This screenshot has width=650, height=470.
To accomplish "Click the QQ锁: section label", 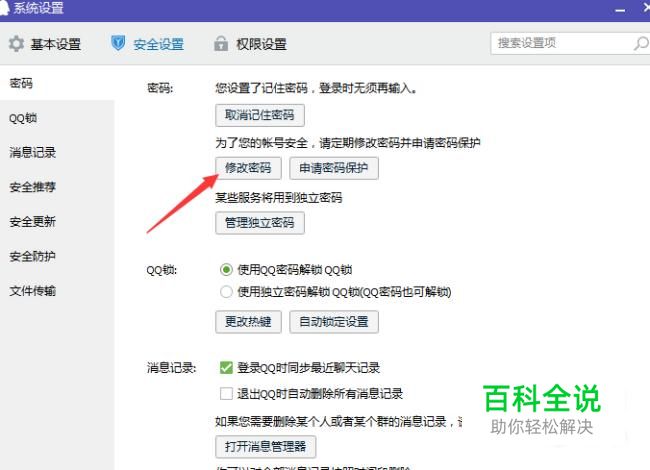I will point(161,270).
